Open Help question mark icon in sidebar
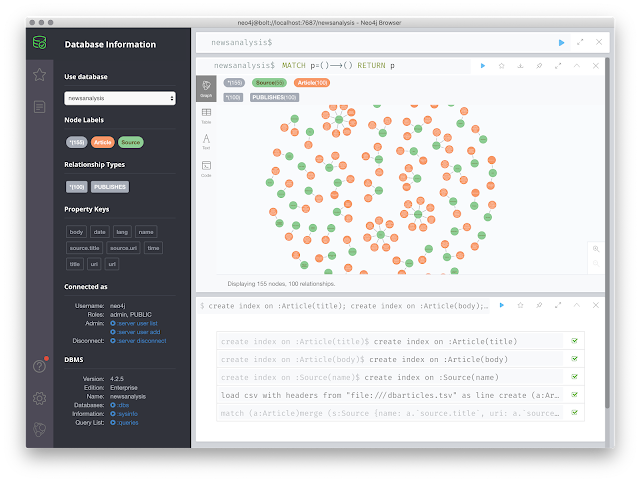Viewport: 640px width, 482px height. click(40, 366)
